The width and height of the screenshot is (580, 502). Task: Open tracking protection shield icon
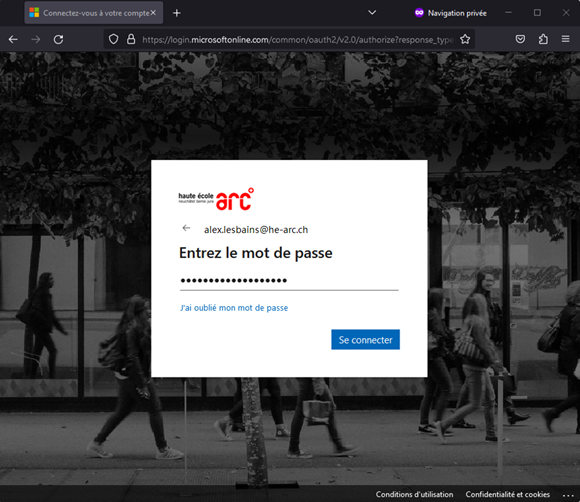click(x=114, y=39)
